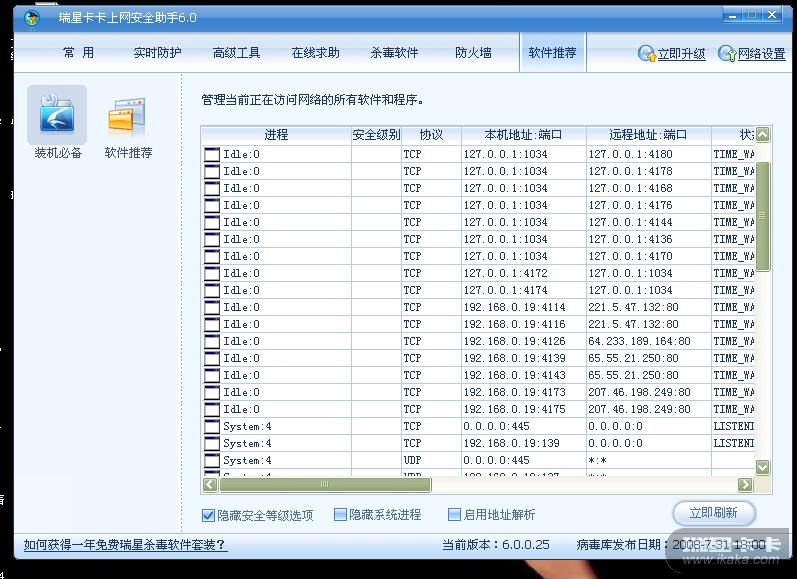
Task: Click the process icon of the Idle:0 row with remote 64.233.189.164:80
Action: pyautogui.click(x=212, y=341)
